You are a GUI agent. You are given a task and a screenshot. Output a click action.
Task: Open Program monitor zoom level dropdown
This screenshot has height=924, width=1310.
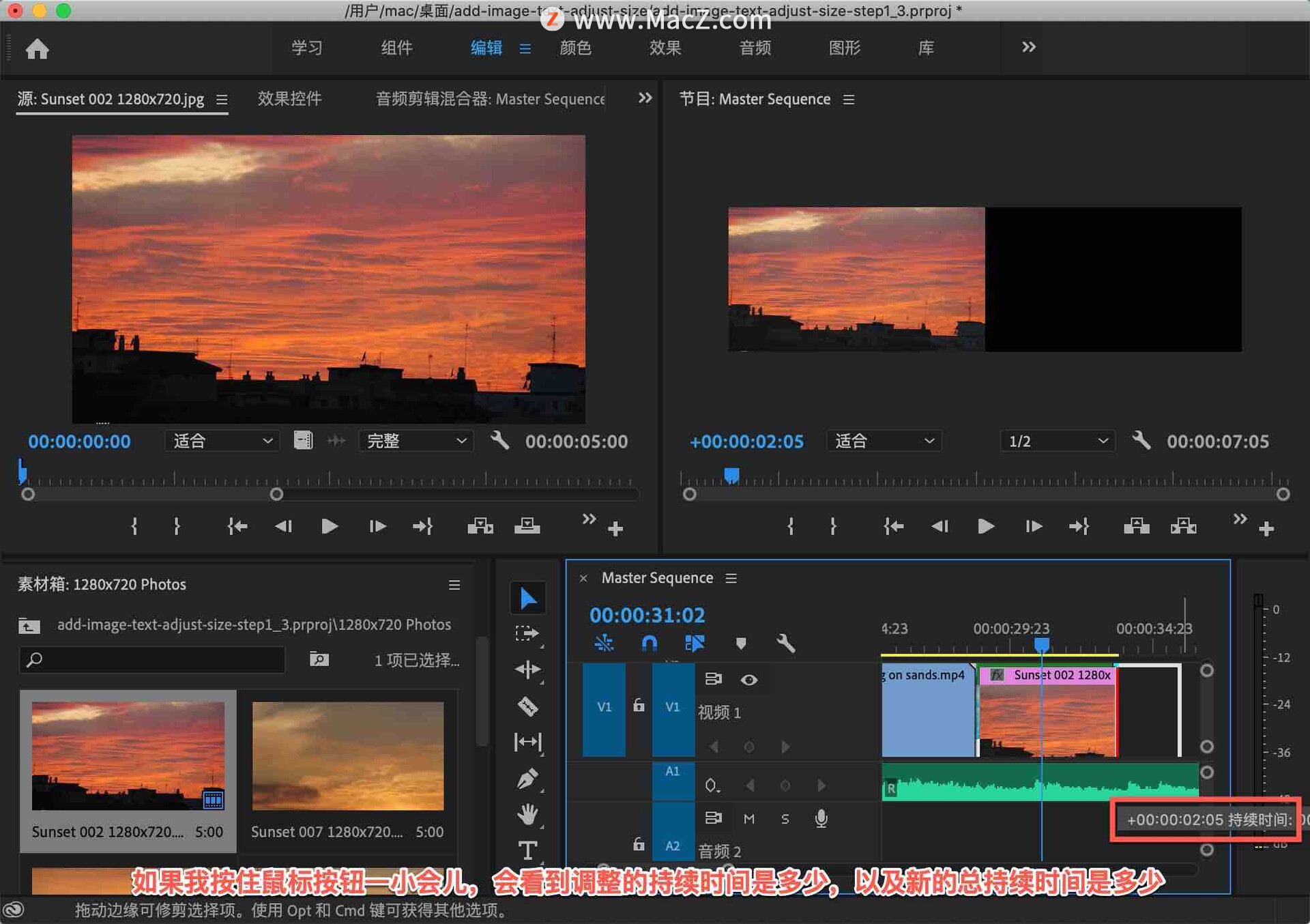pos(884,441)
